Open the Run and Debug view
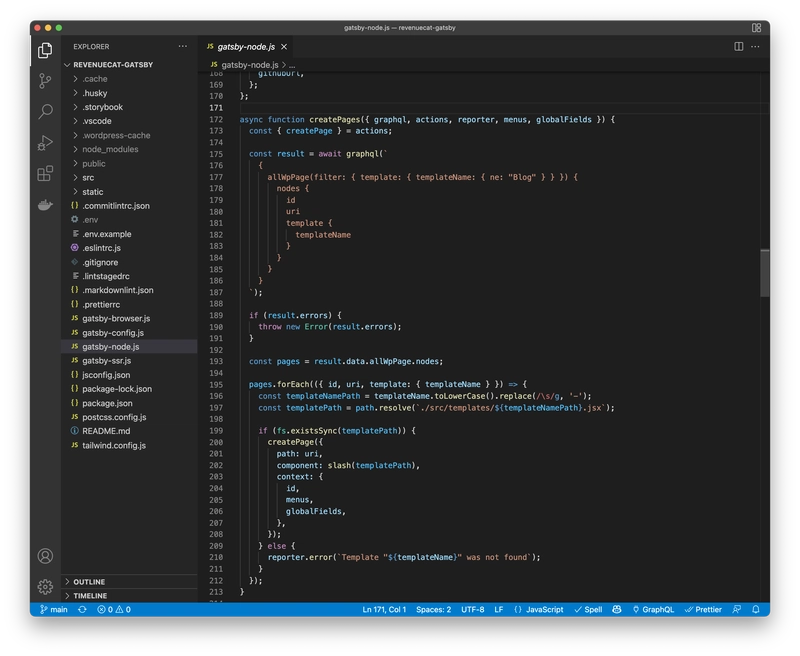Image resolution: width=800 pixels, height=656 pixels. click(45, 143)
